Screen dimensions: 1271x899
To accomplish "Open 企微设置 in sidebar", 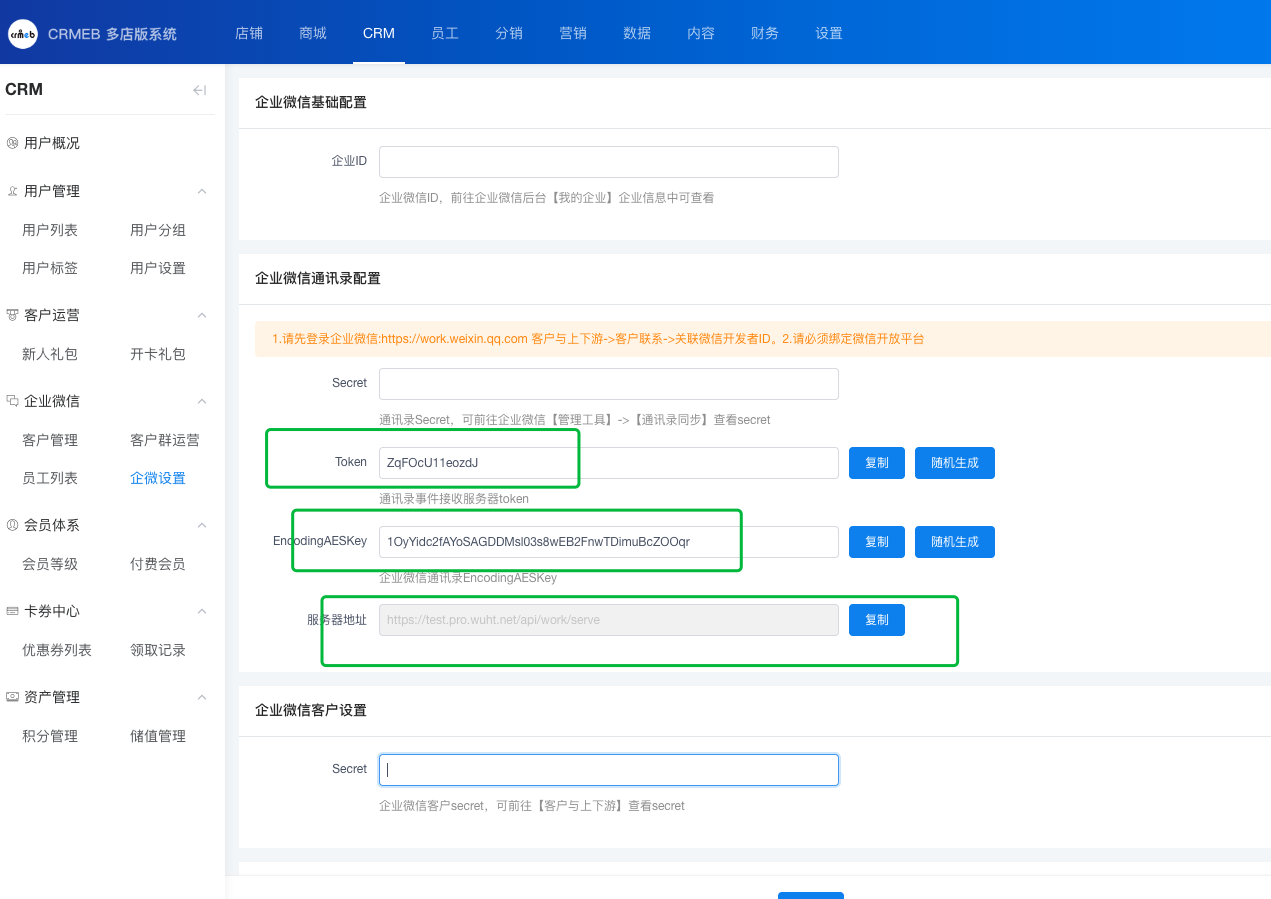I will pos(158,478).
